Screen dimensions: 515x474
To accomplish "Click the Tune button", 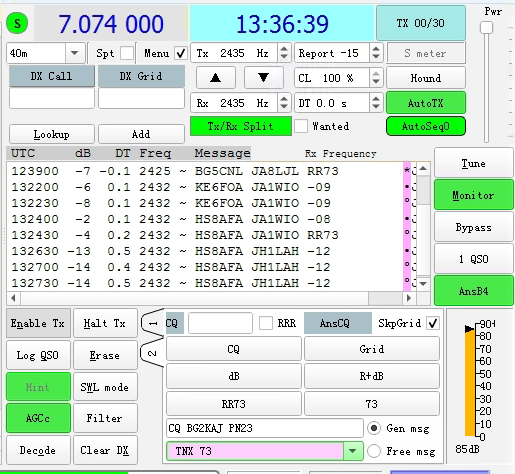I will pos(473,163).
